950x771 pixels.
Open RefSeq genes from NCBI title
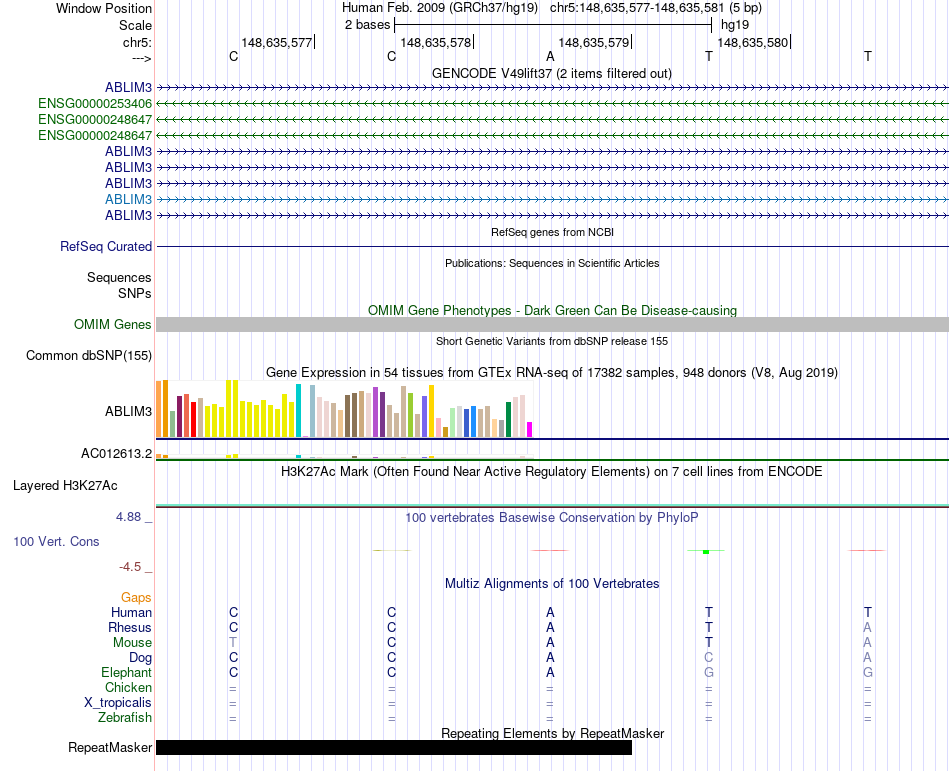pos(552,232)
